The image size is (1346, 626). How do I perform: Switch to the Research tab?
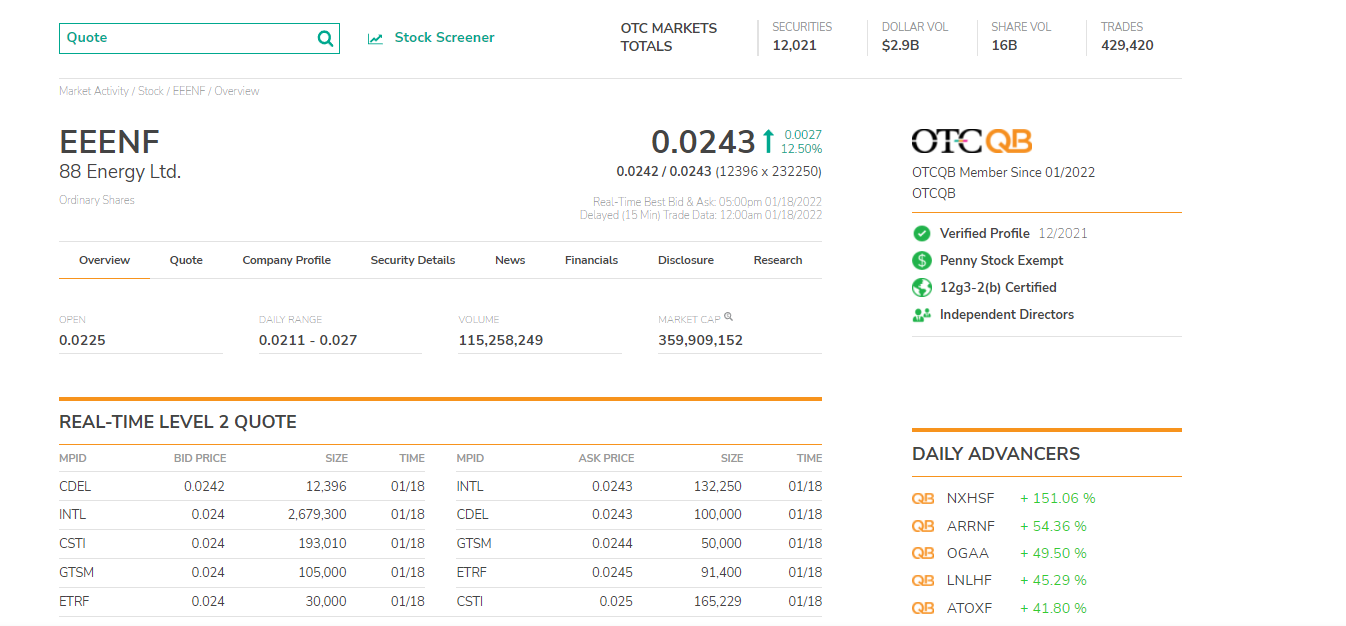pyautogui.click(x=778, y=260)
